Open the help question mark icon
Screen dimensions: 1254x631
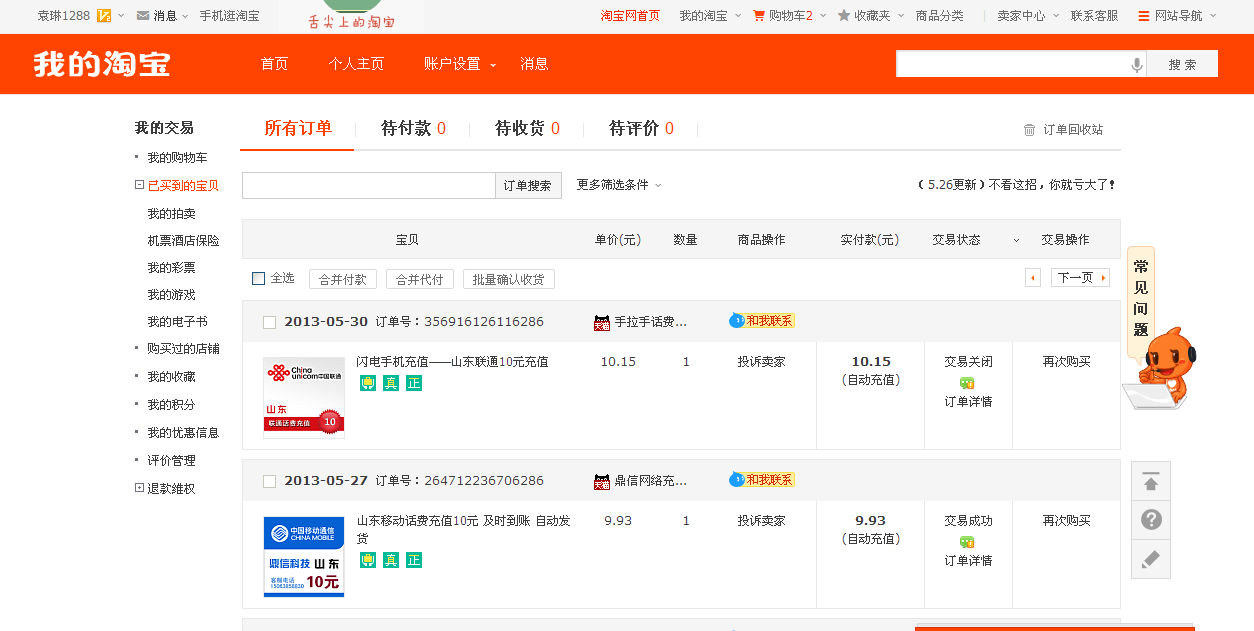1150,520
